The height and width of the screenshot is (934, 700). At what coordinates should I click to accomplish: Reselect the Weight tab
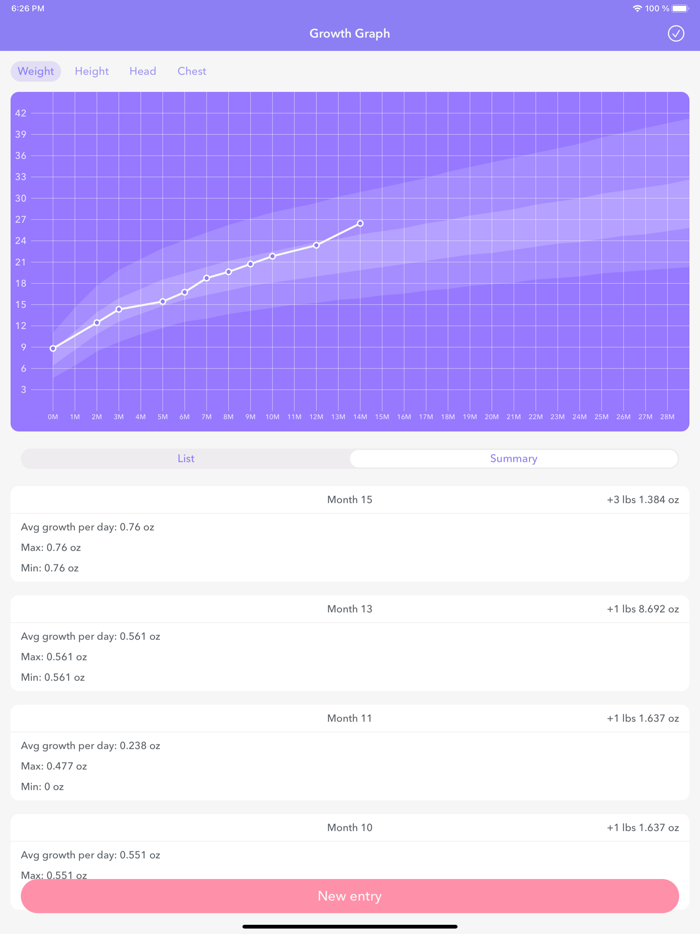(35, 70)
